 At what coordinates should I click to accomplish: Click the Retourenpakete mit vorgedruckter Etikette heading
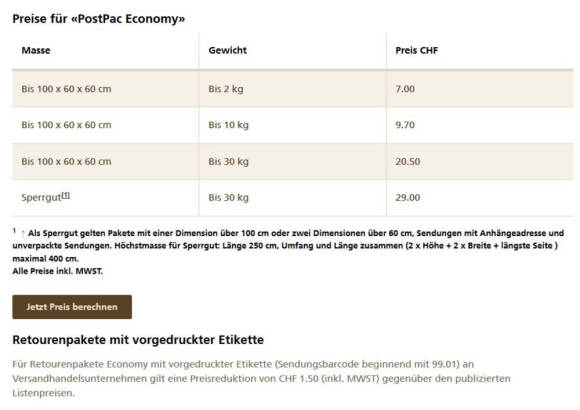[138, 340]
